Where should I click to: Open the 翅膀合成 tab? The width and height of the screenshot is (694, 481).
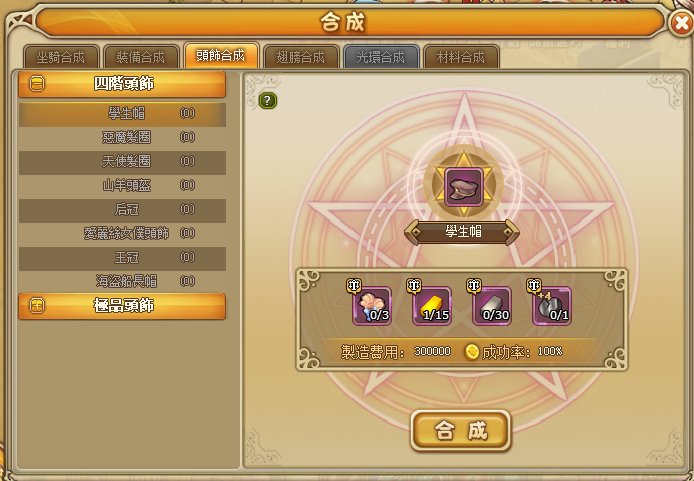[301, 57]
